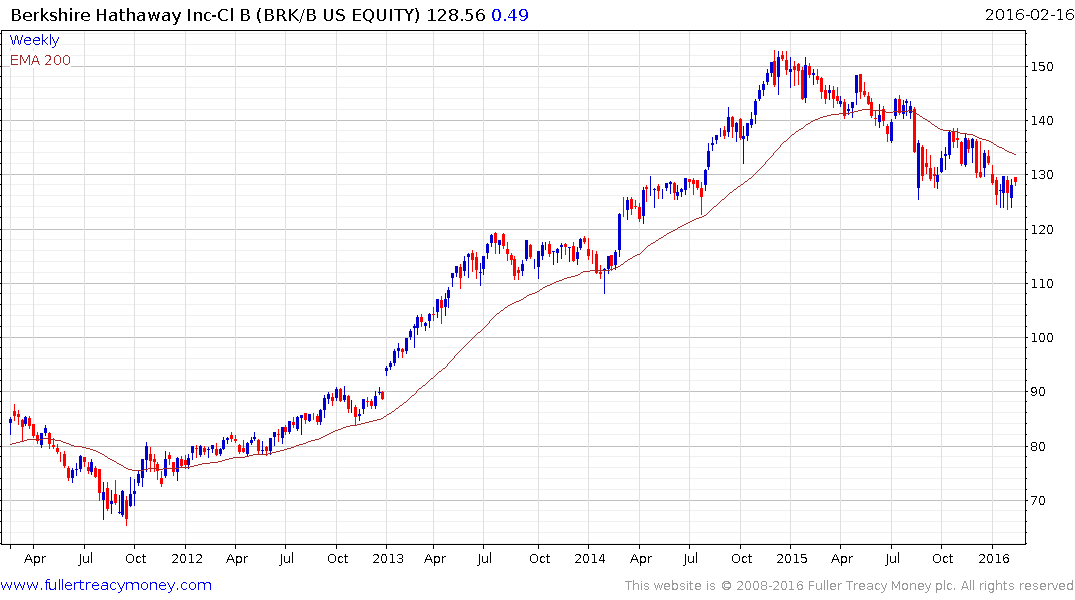This screenshot has height=600, width=1075.
Task: Click the 2012 year axis label
Action: [x=187, y=558]
